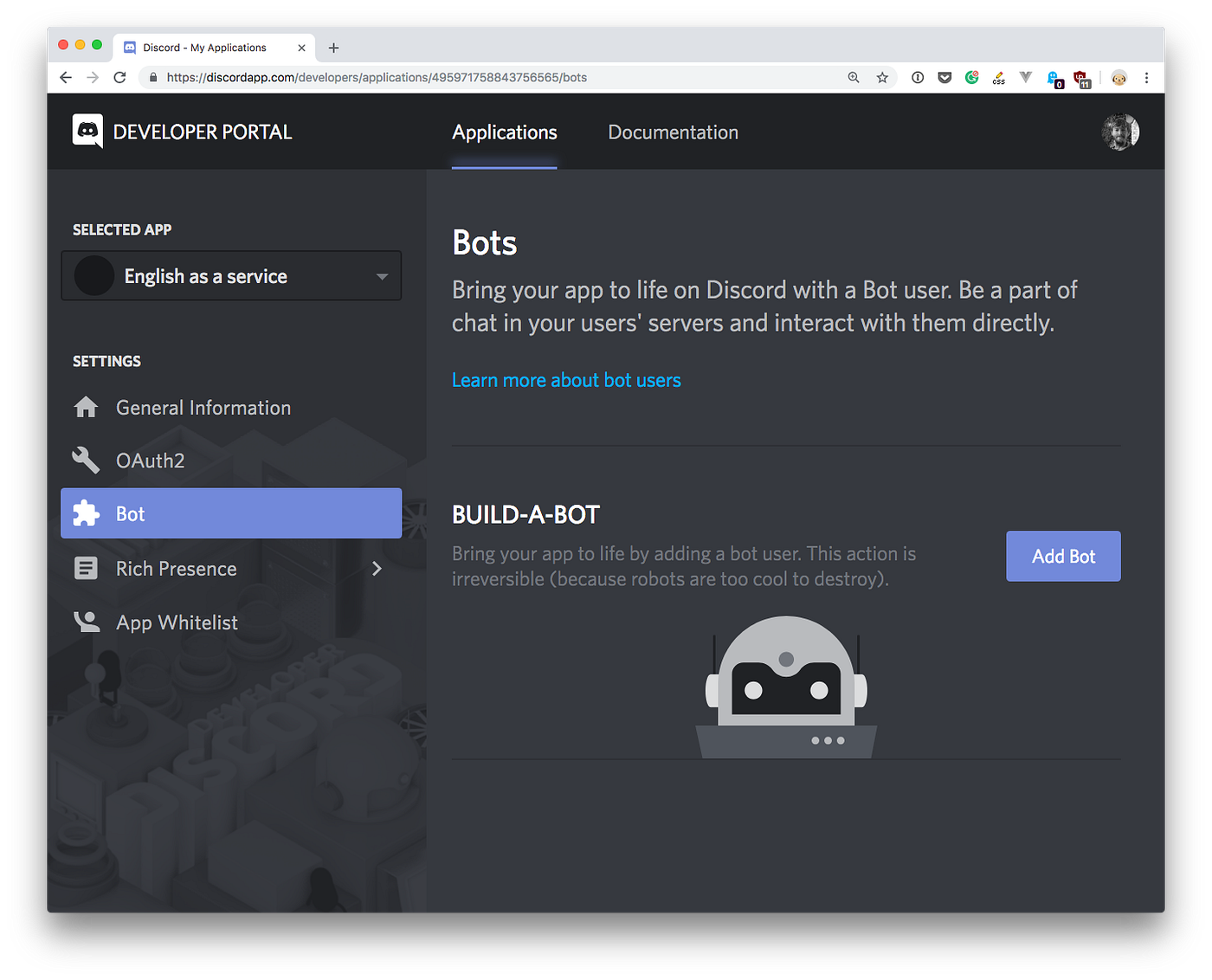Open General Information settings
The width and height of the screenshot is (1212, 980).
[231, 408]
